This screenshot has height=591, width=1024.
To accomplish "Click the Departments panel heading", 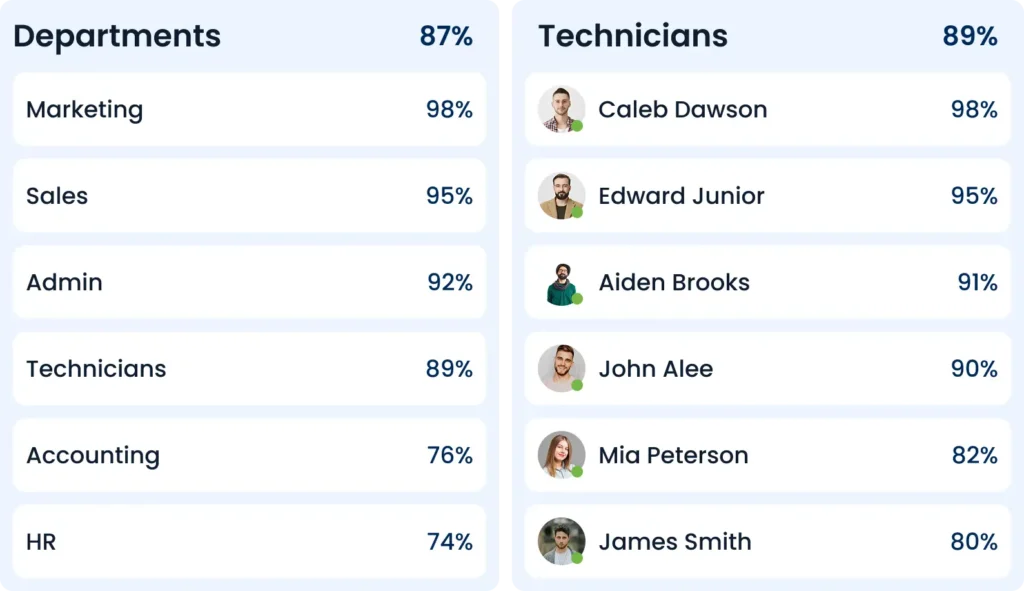I will 117,37.
